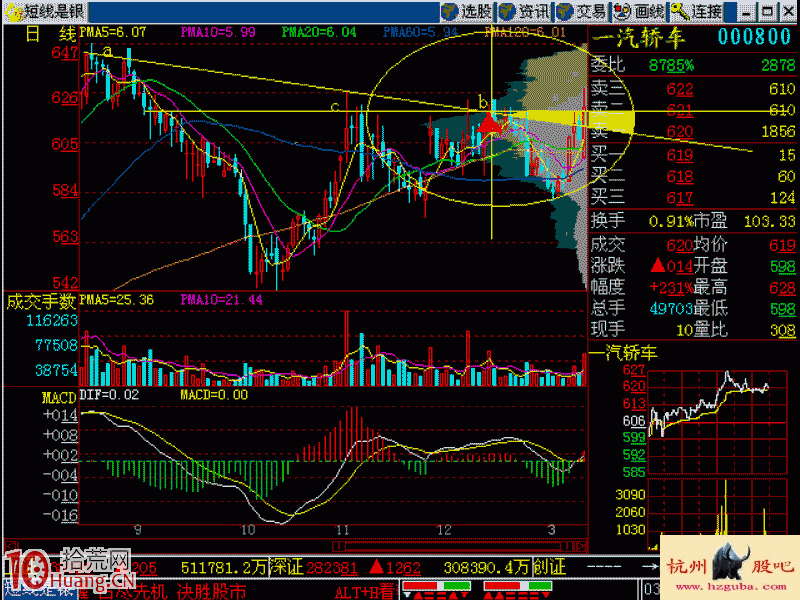The height and width of the screenshot is (600, 800).
Task: Select the PMA5=6.07 moving average label
Action: pos(113,32)
